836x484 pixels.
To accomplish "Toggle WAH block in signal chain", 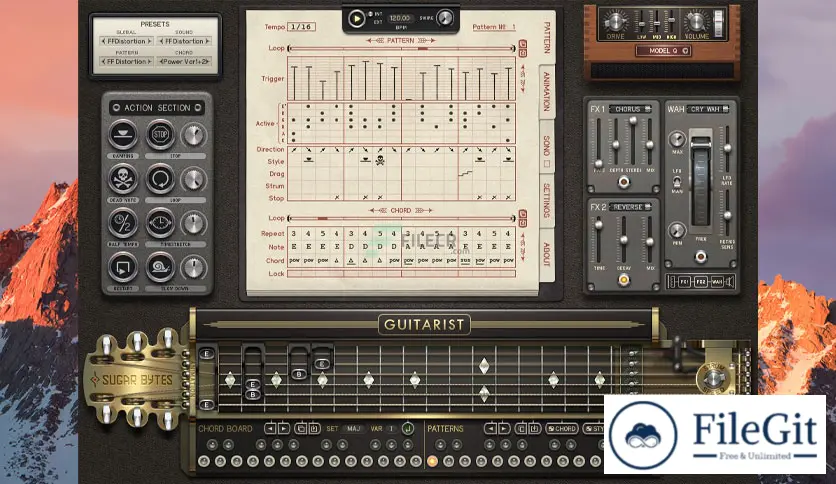I will (x=717, y=281).
